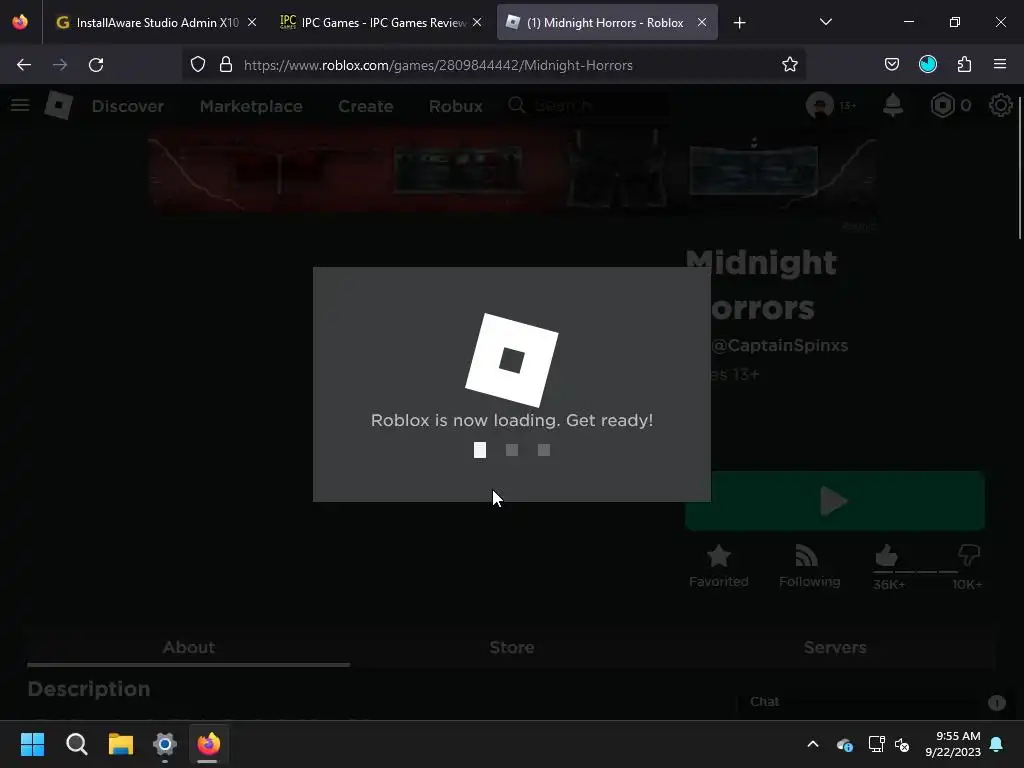Open Windows taskbar search
This screenshot has width=1024, height=768.
click(76, 744)
